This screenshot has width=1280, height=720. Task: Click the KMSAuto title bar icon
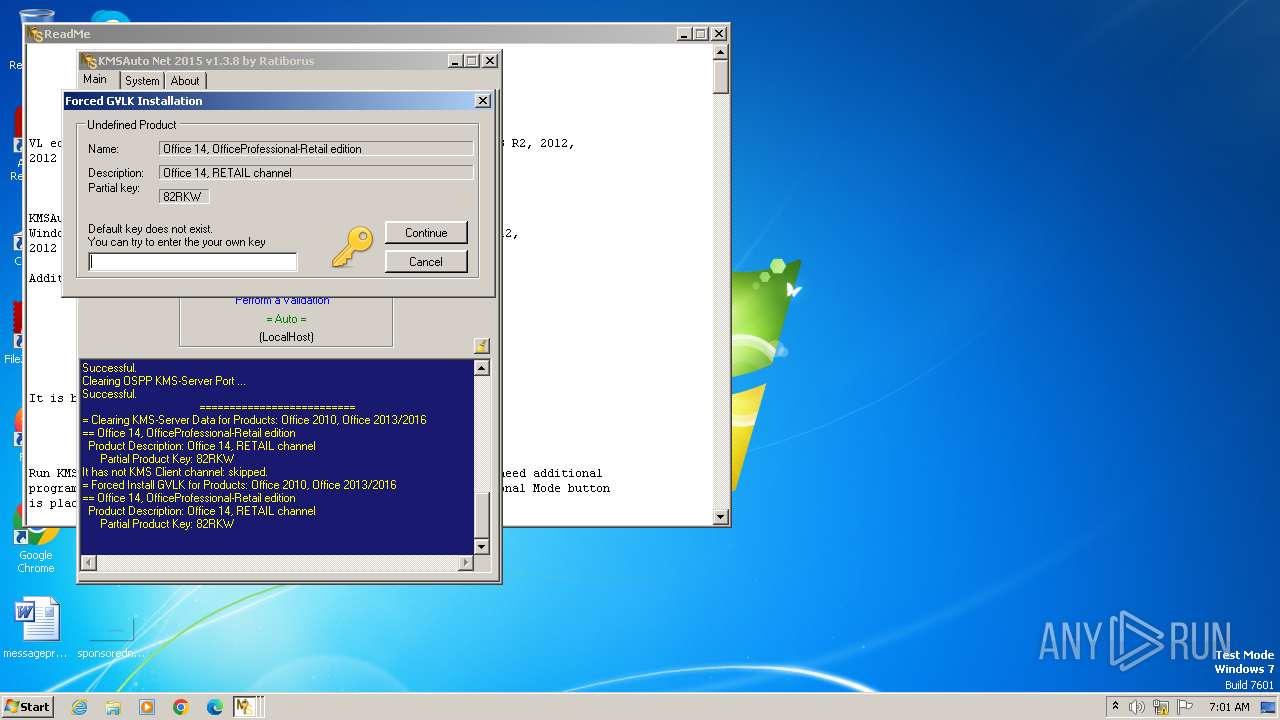[90, 61]
